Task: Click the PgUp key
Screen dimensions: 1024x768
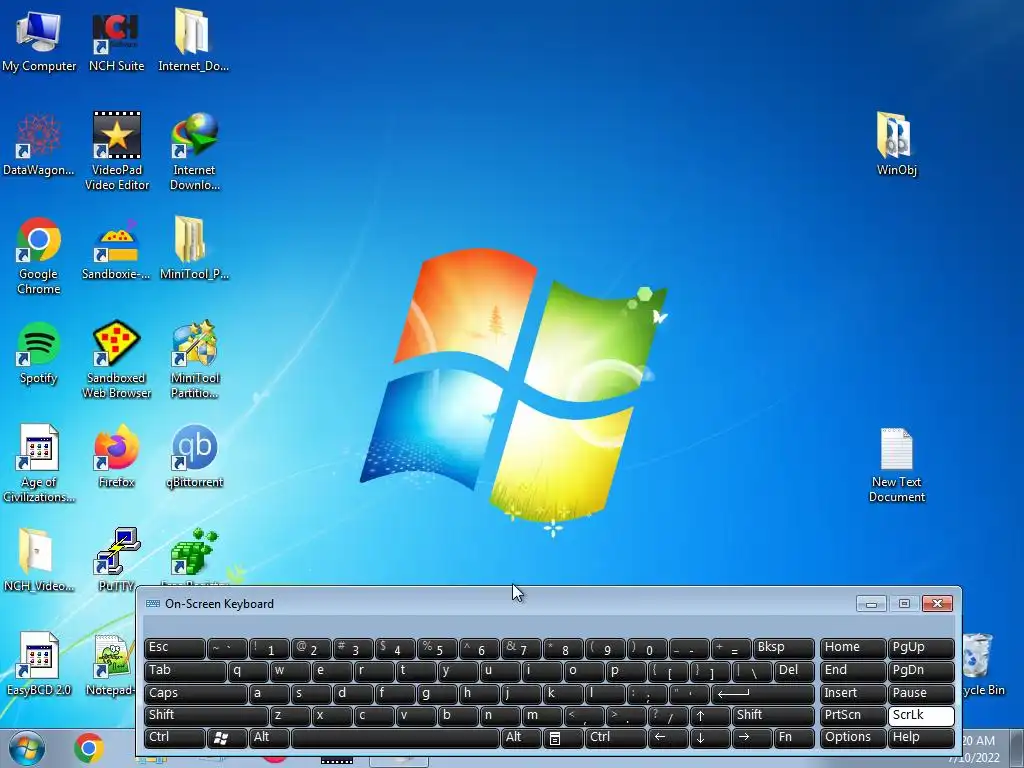Action: (921, 648)
